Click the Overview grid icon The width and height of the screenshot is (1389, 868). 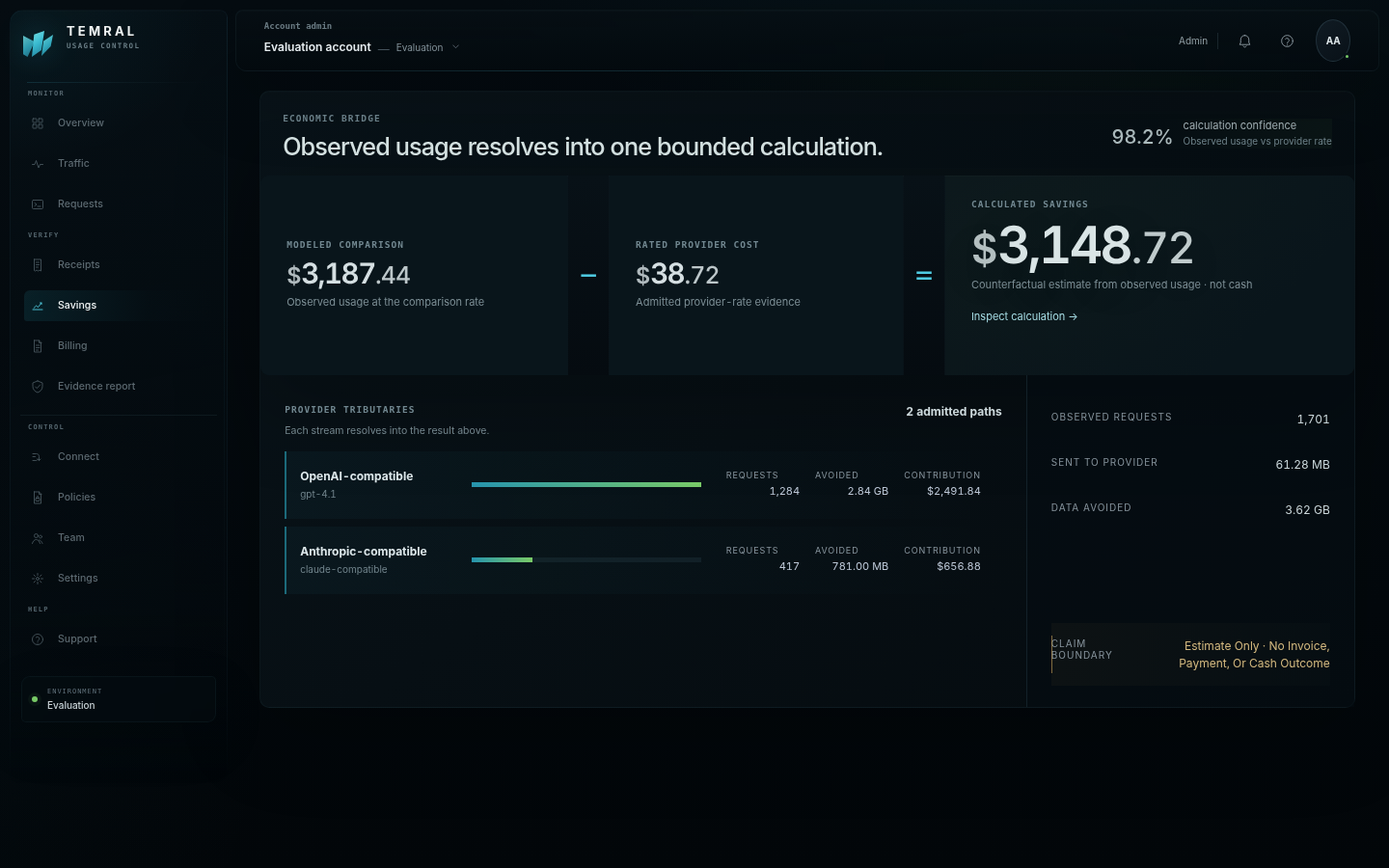(x=38, y=123)
